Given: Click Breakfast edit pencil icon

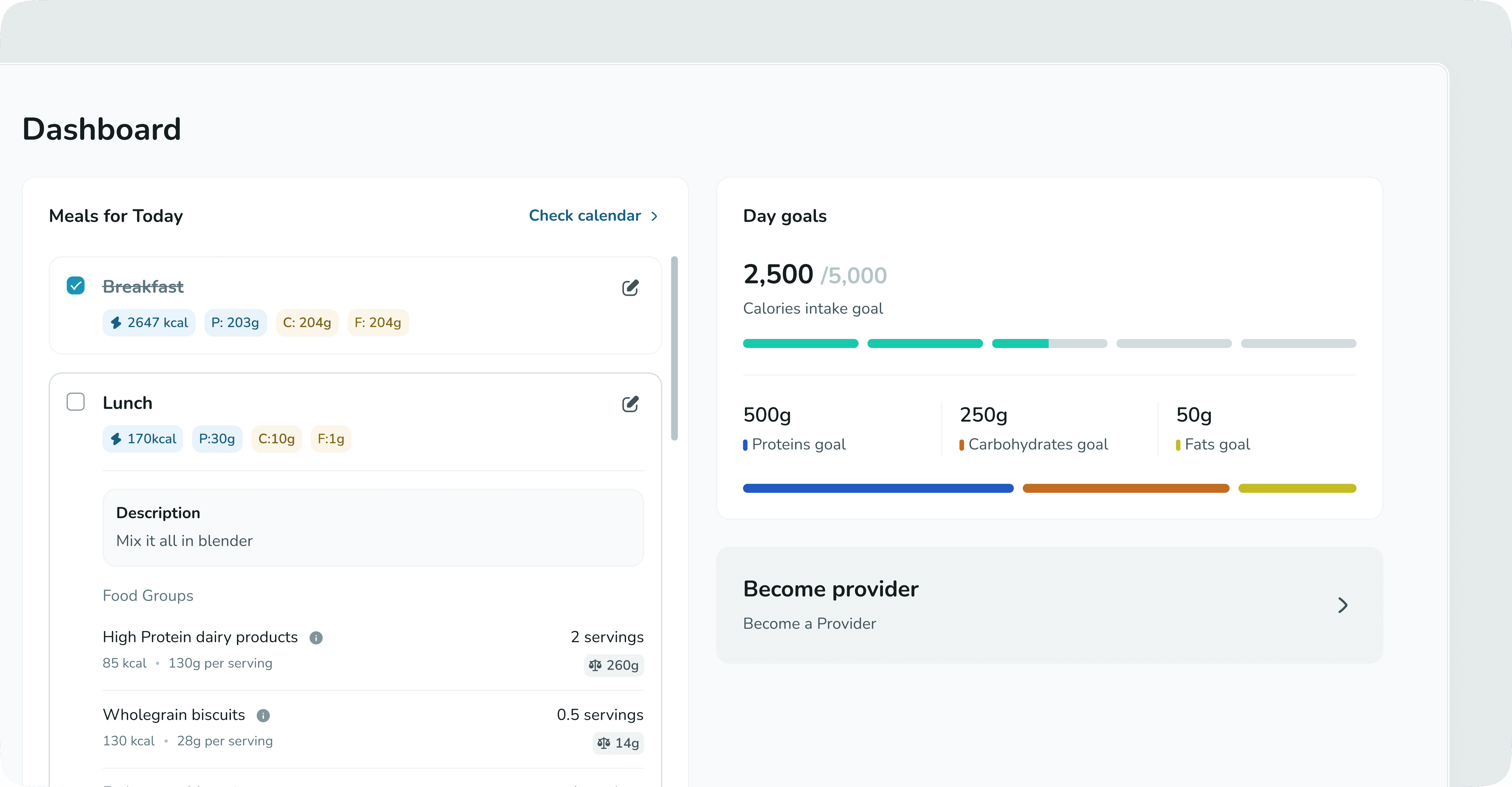Looking at the screenshot, I should 630,288.
